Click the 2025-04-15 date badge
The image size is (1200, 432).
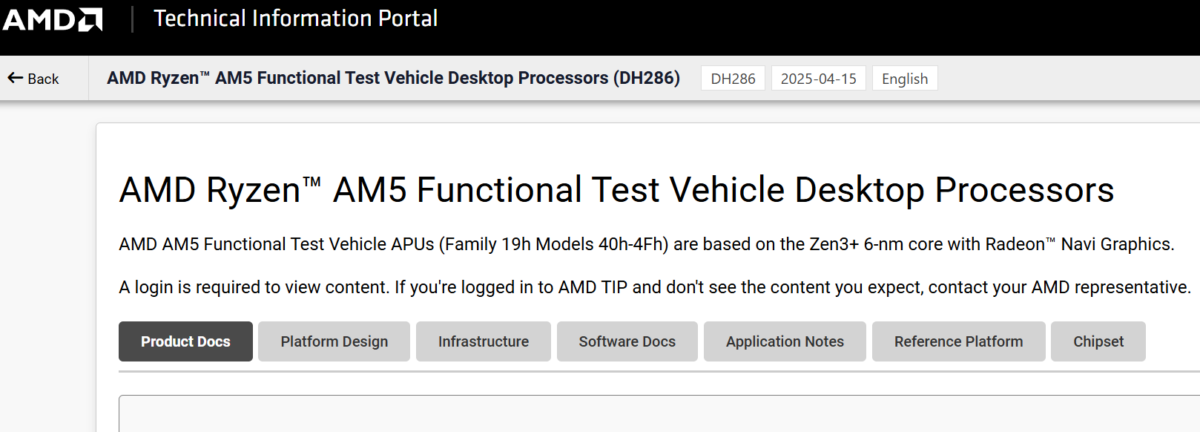(818, 79)
